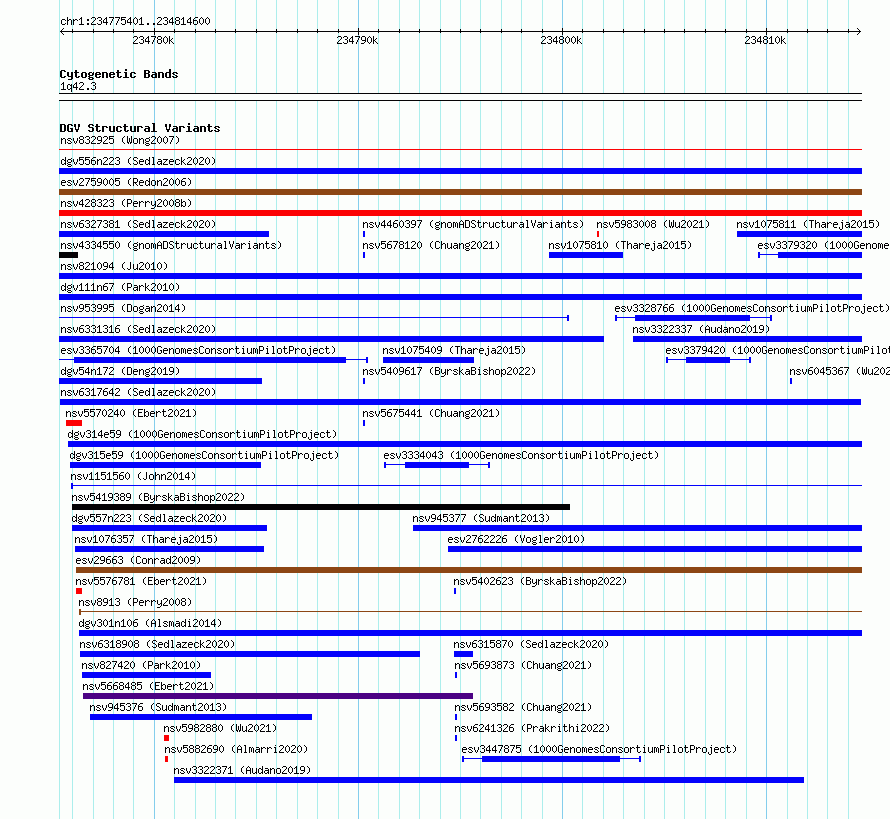The width and height of the screenshot is (890, 819).
Task: Click the red nsv5570240 (Ebert2021) bar
Action: click(74, 423)
